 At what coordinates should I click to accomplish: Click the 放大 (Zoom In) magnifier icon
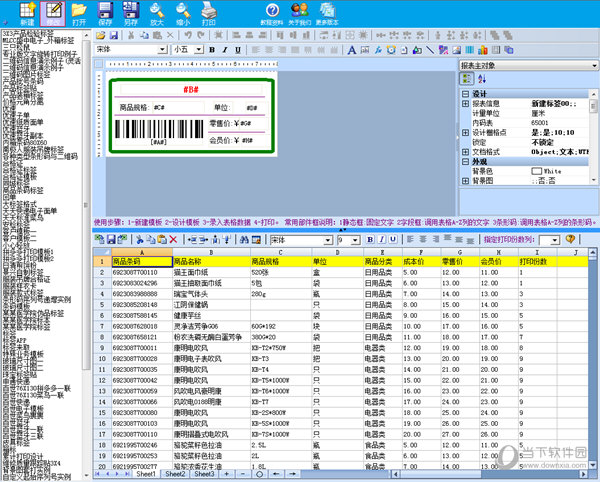coord(157,12)
